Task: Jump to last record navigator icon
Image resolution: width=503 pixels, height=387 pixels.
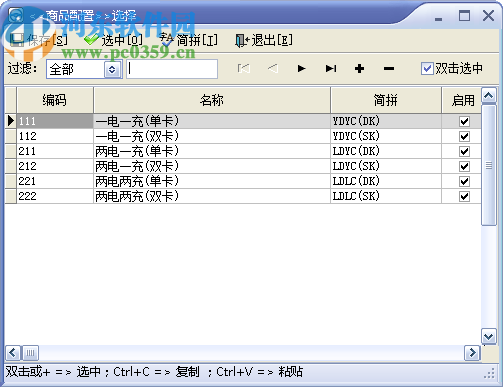Action: (x=331, y=69)
